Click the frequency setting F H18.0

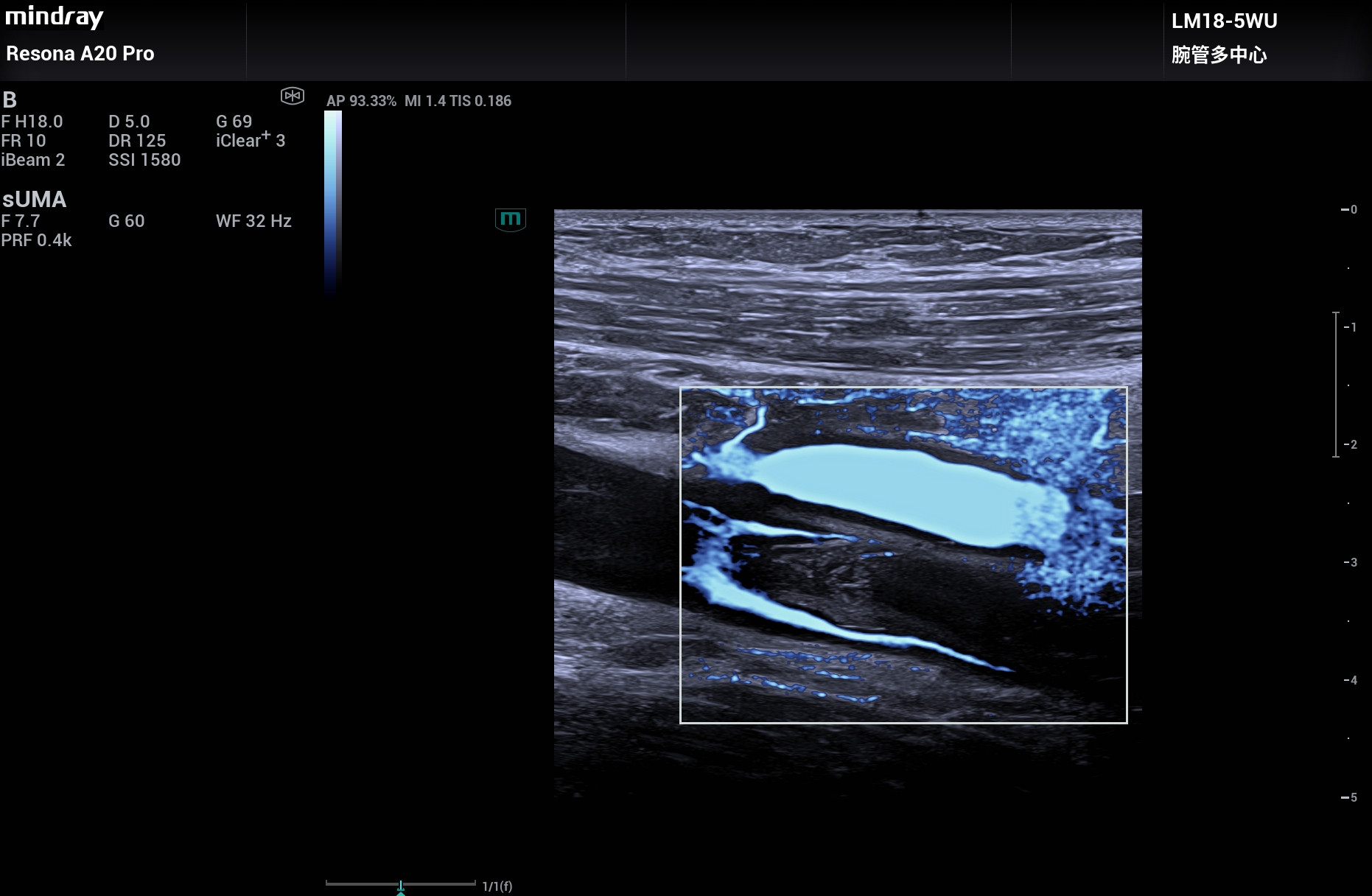[32, 122]
